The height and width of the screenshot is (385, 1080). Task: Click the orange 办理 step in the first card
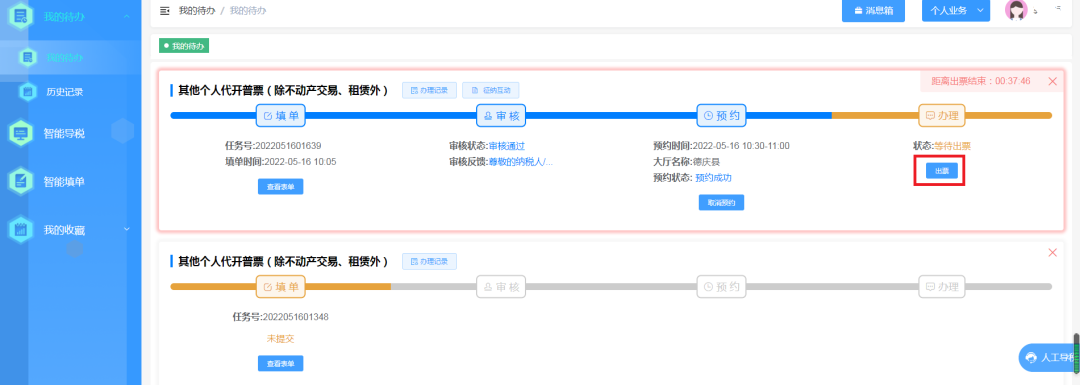coord(942,116)
